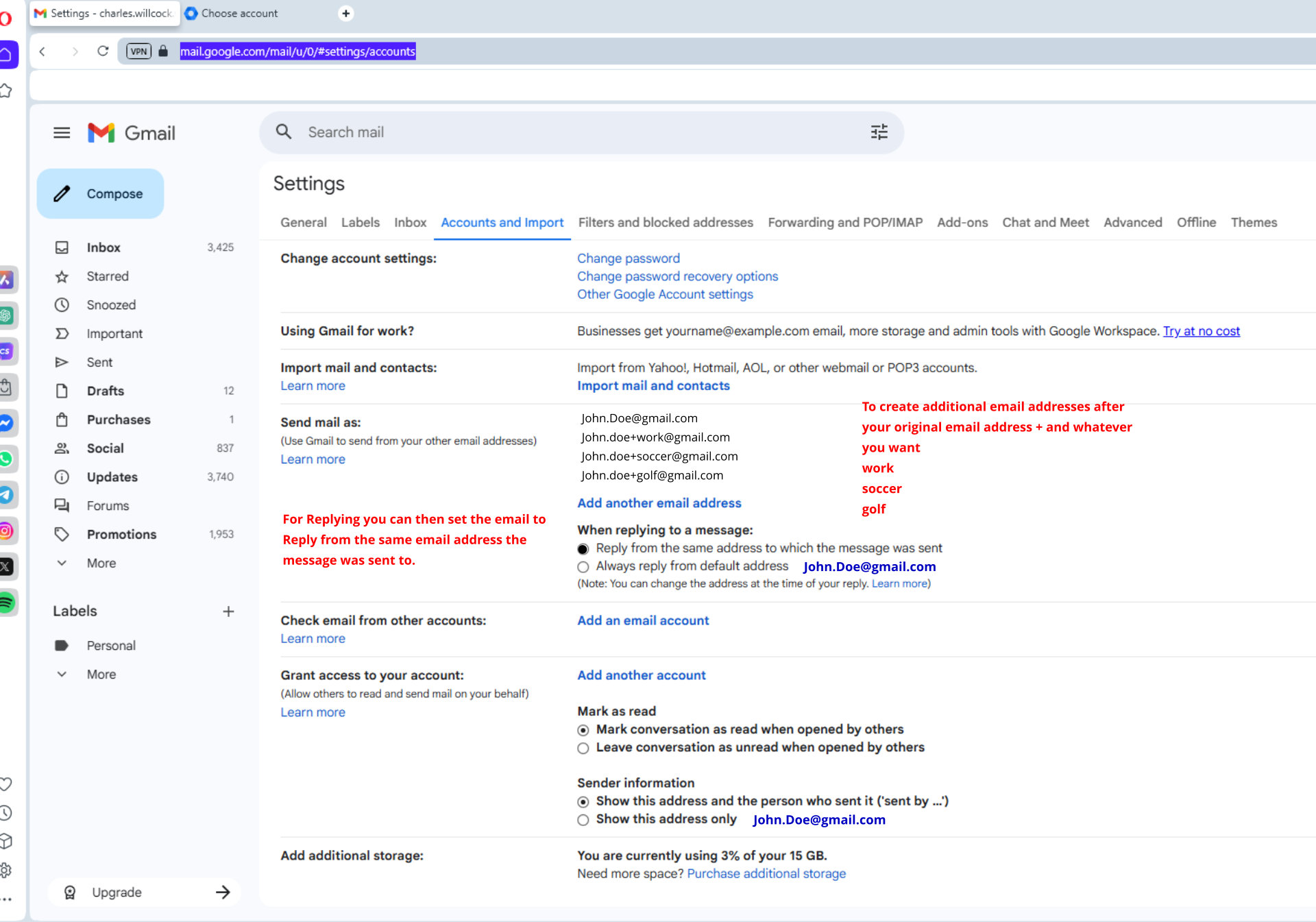Click the search options filter icon
This screenshot has height=922, width=1316.
[x=879, y=132]
